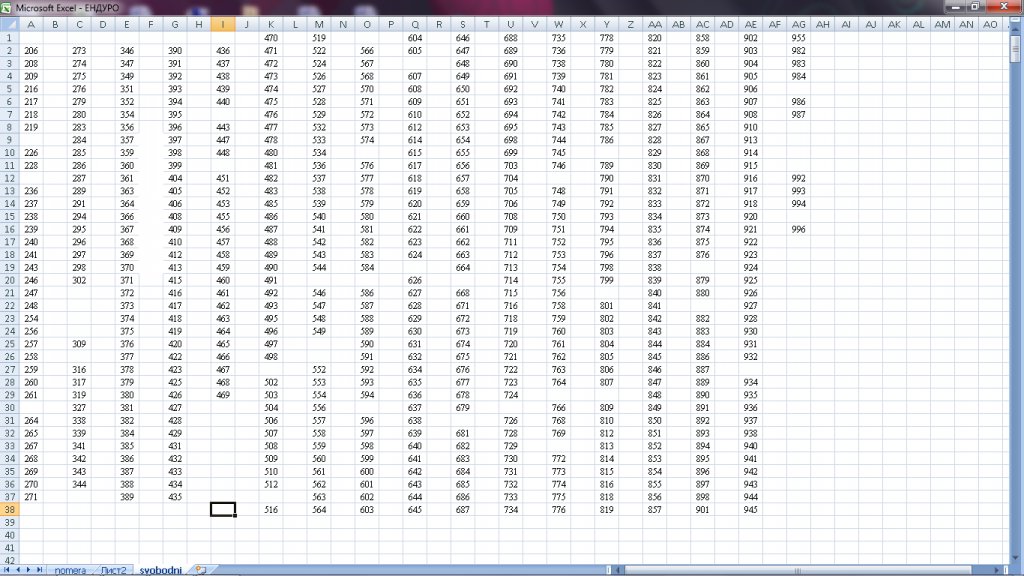1024x576 pixels.
Task: Click the active cell I38 with bold border
Action: (x=223, y=509)
